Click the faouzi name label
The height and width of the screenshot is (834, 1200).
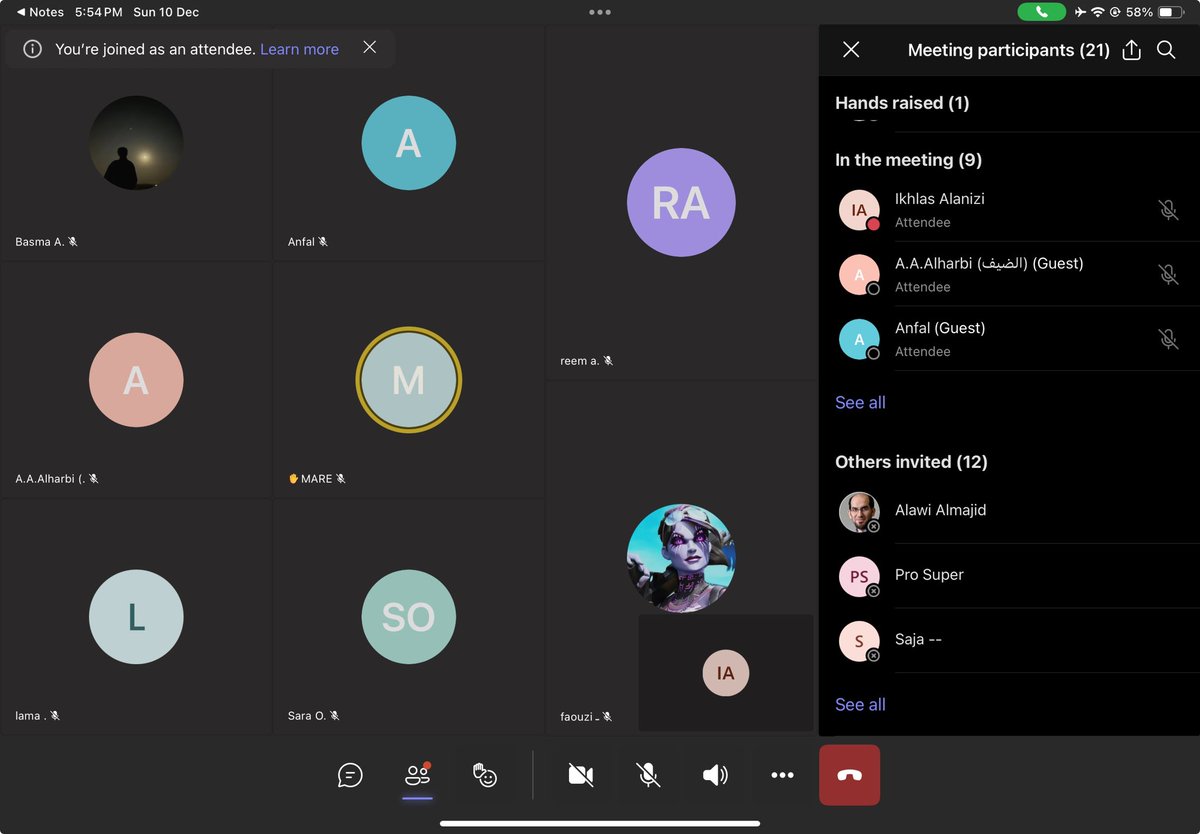578,717
